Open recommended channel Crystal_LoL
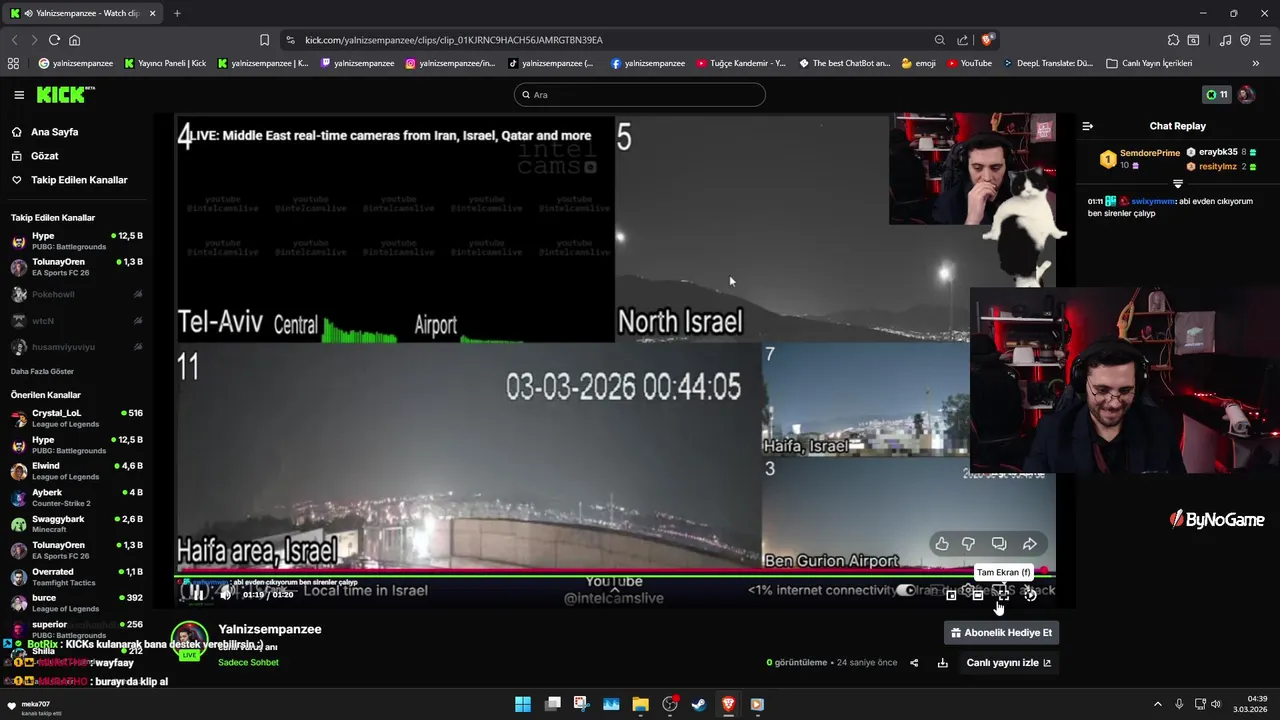 (x=77, y=418)
